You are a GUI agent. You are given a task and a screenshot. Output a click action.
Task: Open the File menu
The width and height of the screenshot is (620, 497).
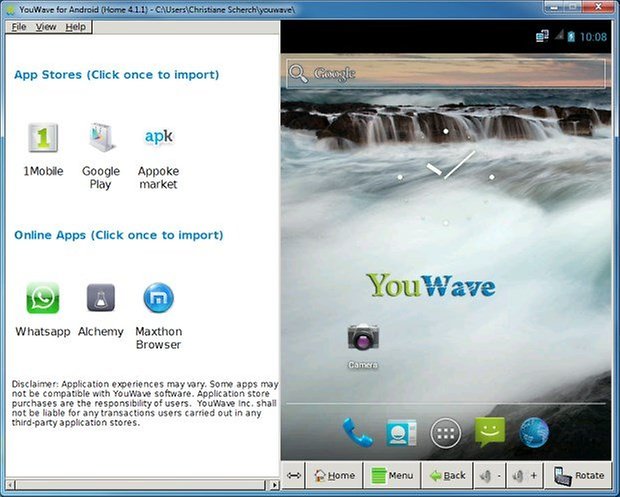pyautogui.click(x=19, y=27)
